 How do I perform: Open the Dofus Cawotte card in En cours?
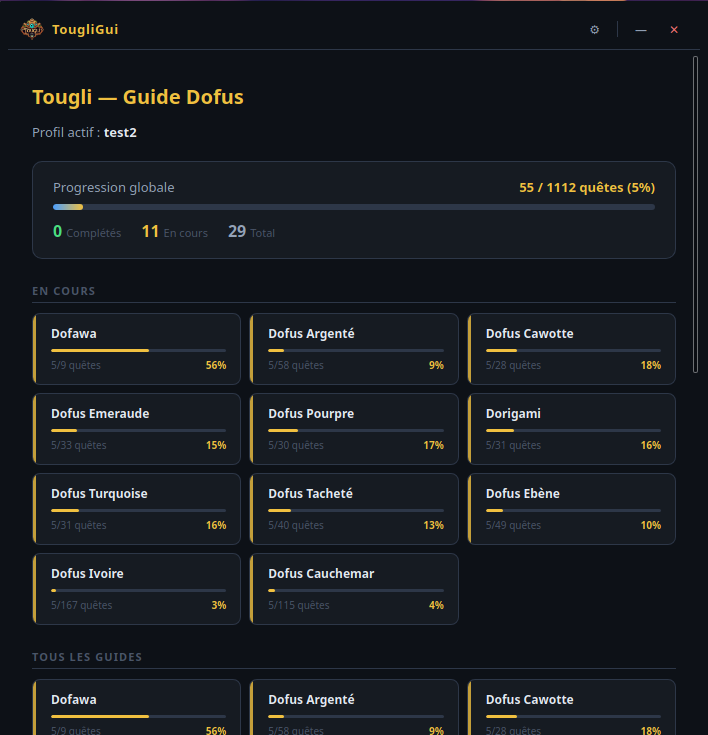coord(572,349)
